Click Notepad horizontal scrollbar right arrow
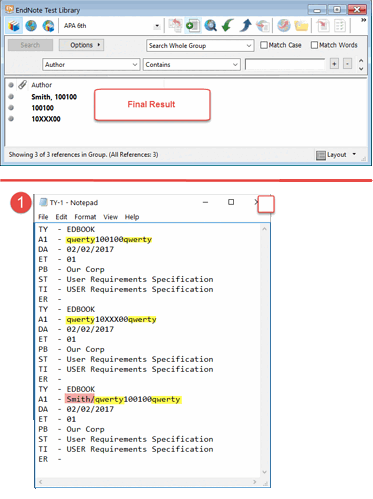373x499 pixels. tap(255, 482)
